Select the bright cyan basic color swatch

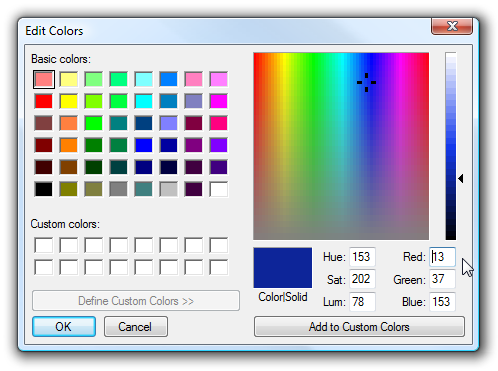point(144,101)
